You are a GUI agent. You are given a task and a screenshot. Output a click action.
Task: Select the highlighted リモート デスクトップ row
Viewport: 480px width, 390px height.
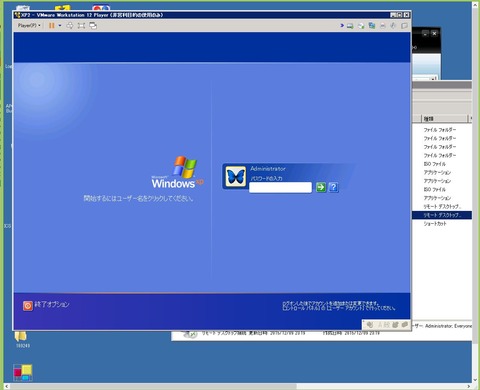pos(442,215)
